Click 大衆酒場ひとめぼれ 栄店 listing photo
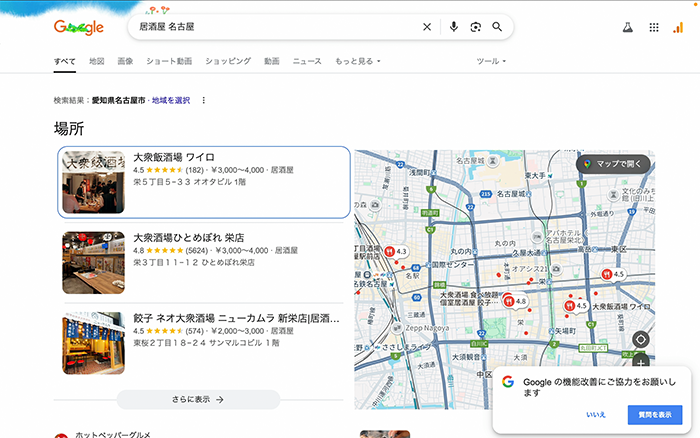The width and height of the screenshot is (700, 438). [x=93, y=263]
